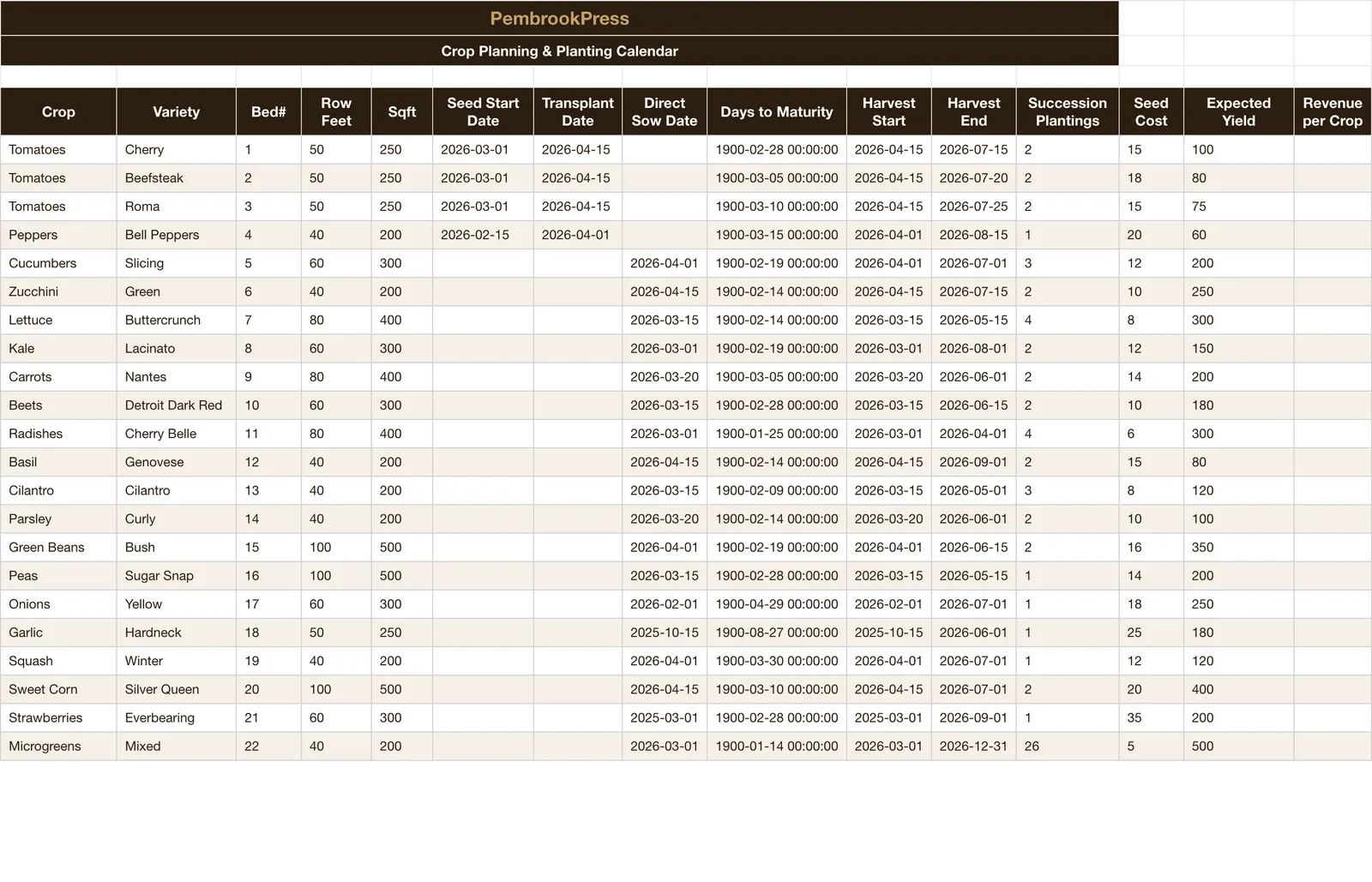Select the Microgreens succession plantings value 26

(x=1068, y=746)
